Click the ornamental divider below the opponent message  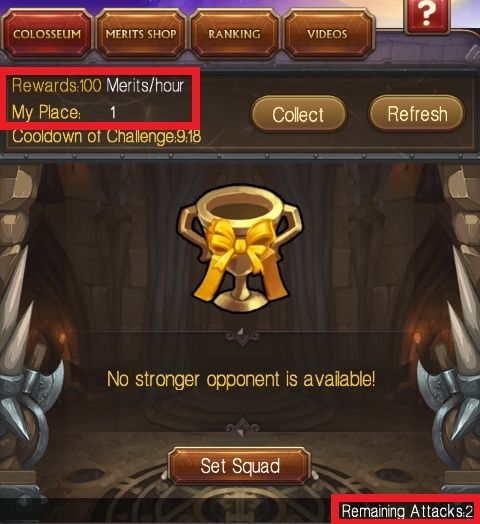pos(242,428)
